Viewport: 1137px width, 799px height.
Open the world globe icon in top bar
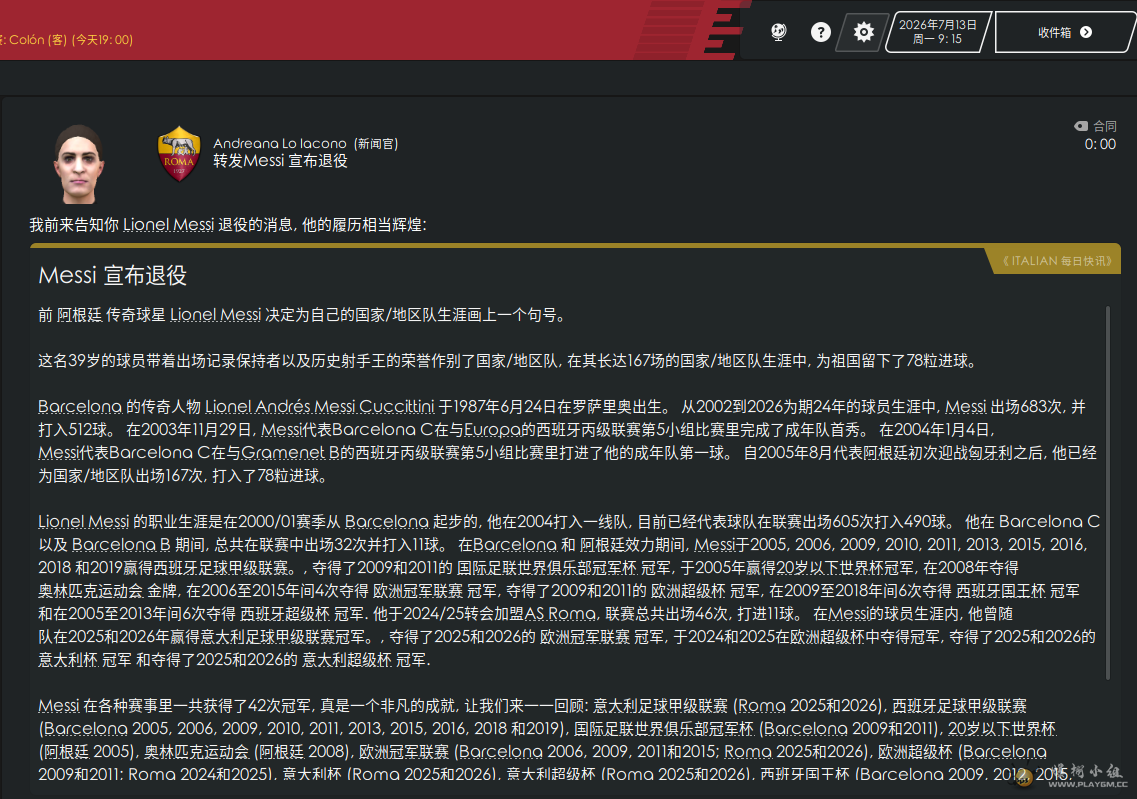[x=779, y=32]
